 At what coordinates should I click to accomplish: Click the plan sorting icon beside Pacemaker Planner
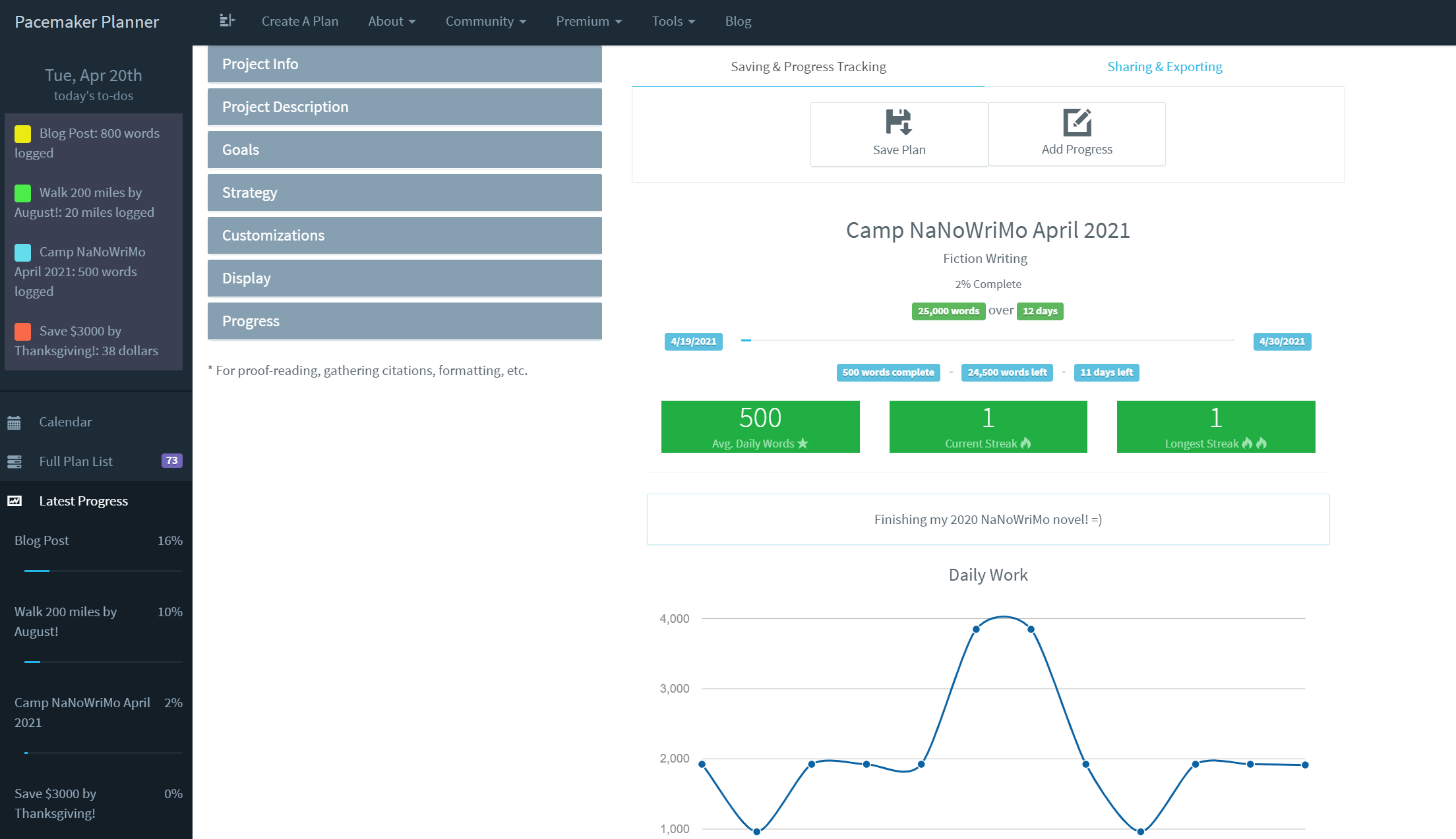coord(226,20)
